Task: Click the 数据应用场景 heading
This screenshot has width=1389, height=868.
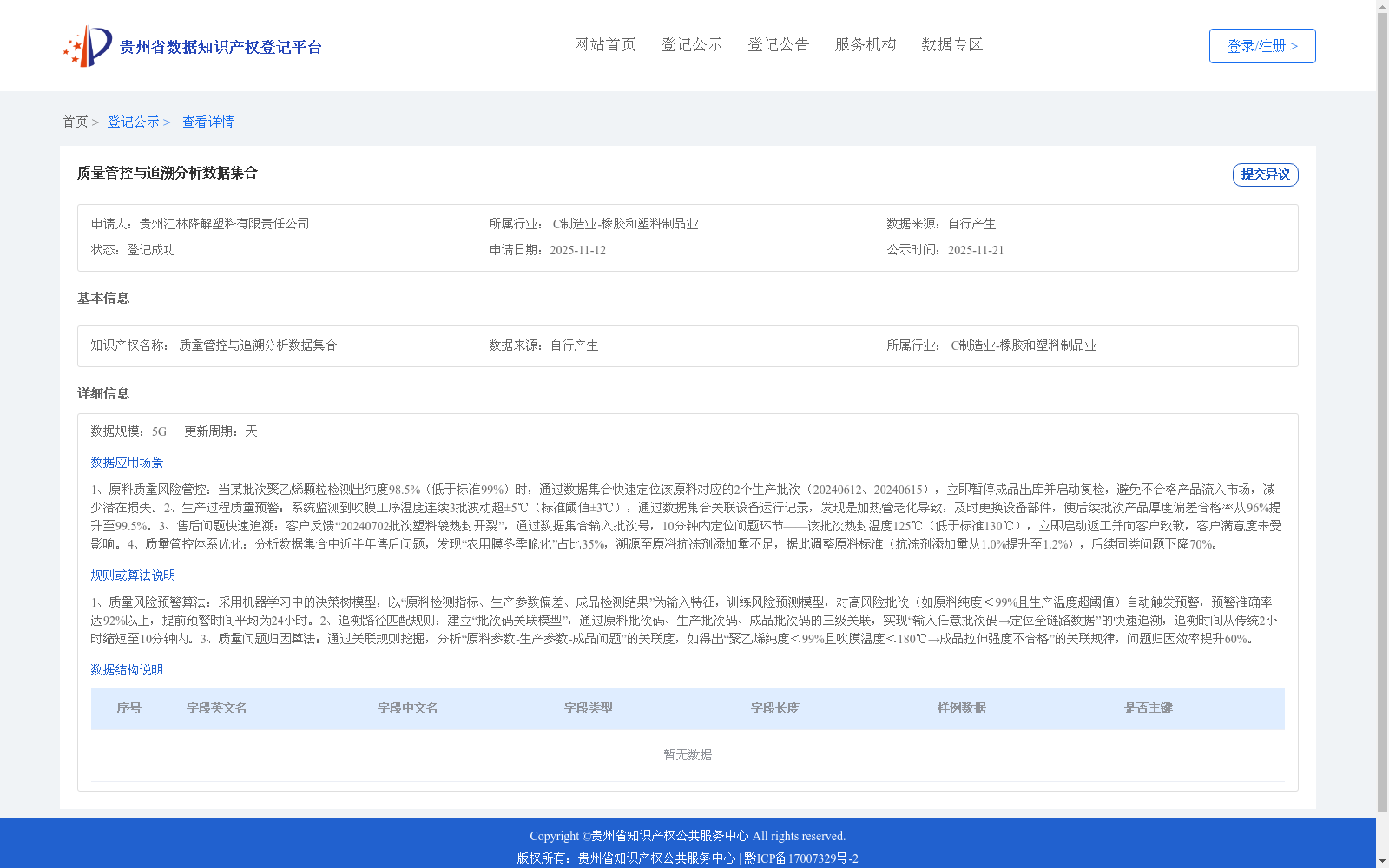Action: click(127, 463)
